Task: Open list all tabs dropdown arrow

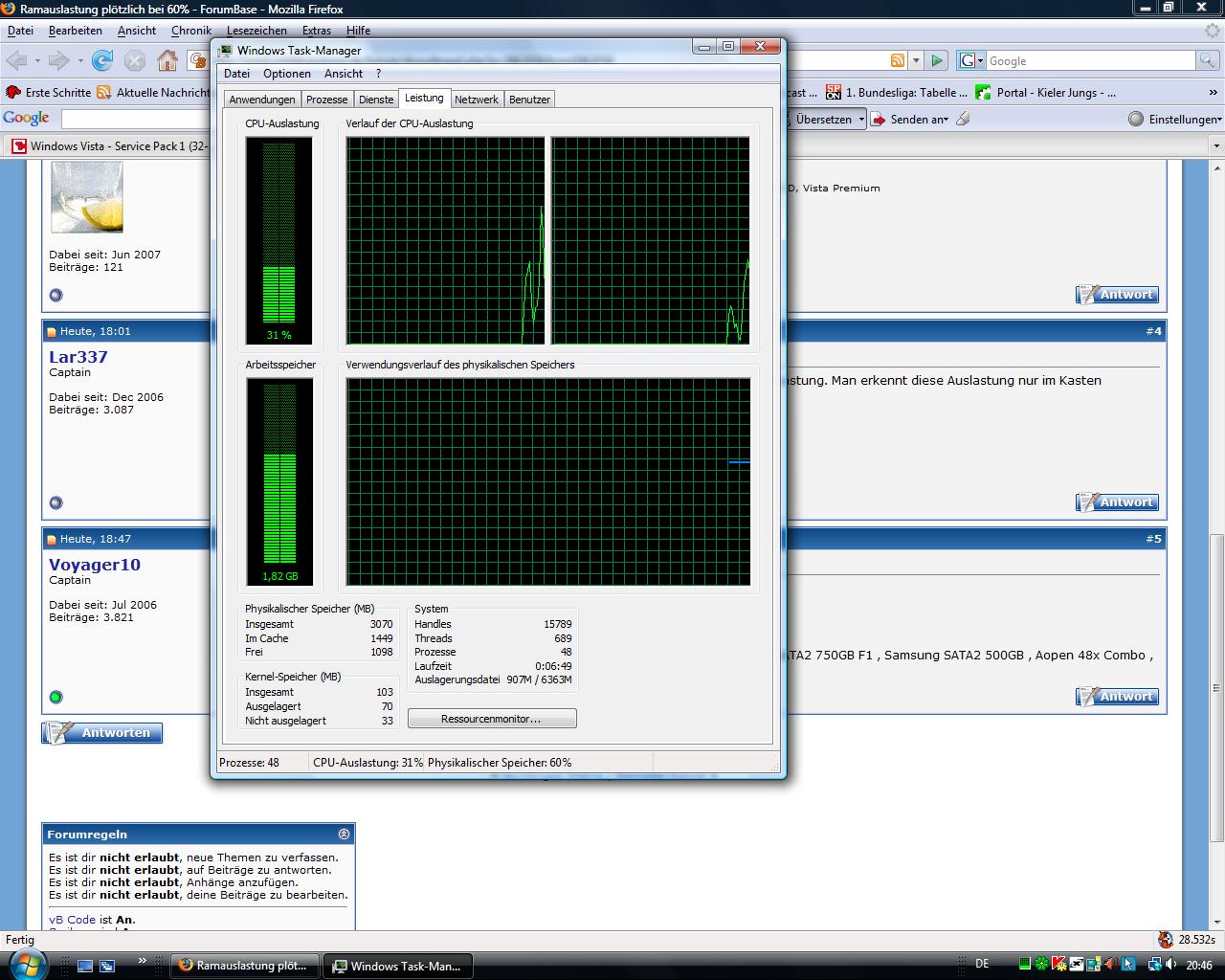Action: (x=1216, y=146)
